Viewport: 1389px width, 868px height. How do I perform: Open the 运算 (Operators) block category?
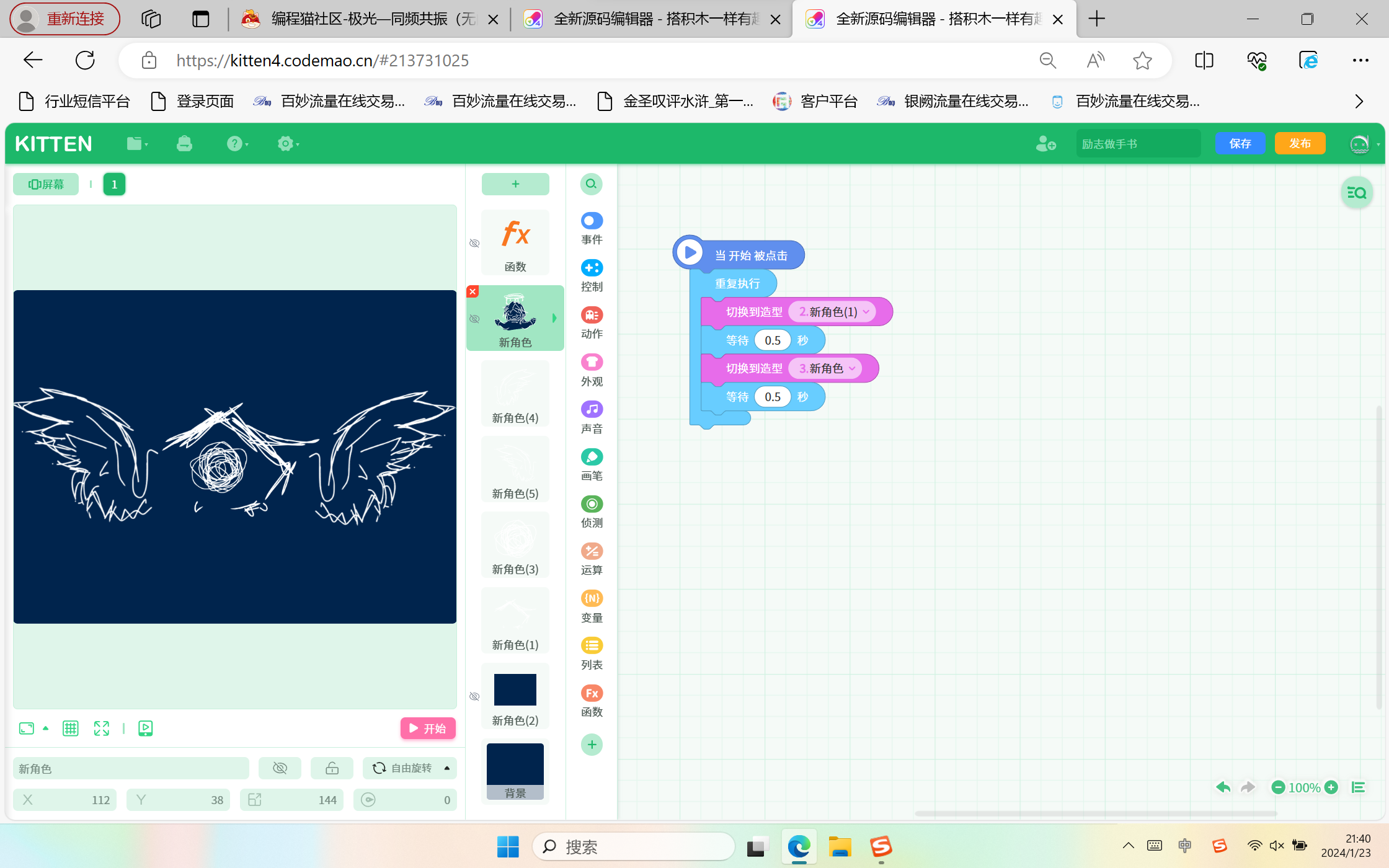pyautogui.click(x=592, y=559)
